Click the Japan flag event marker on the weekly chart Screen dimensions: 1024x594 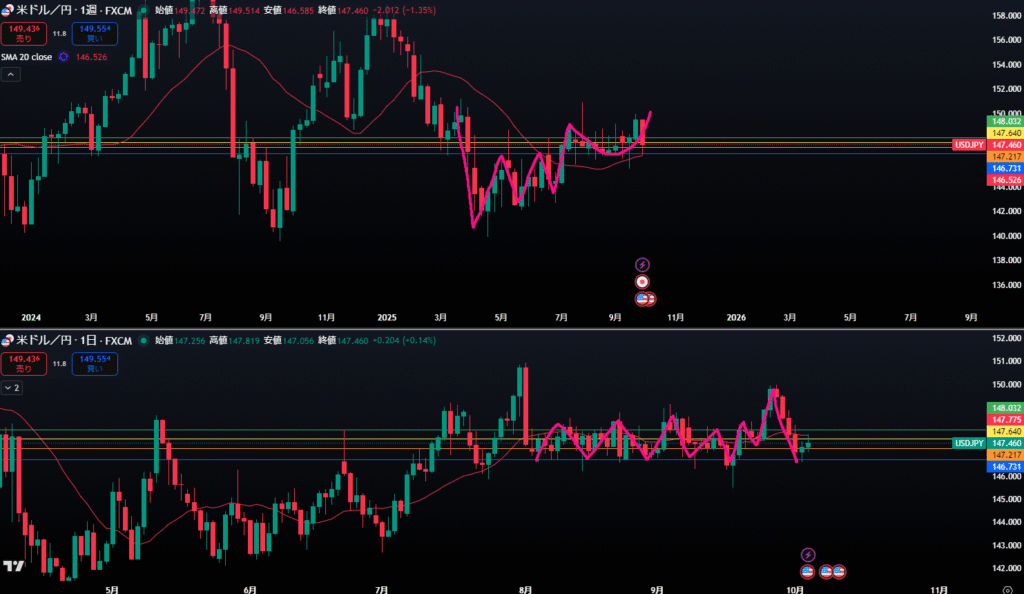(643, 282)
